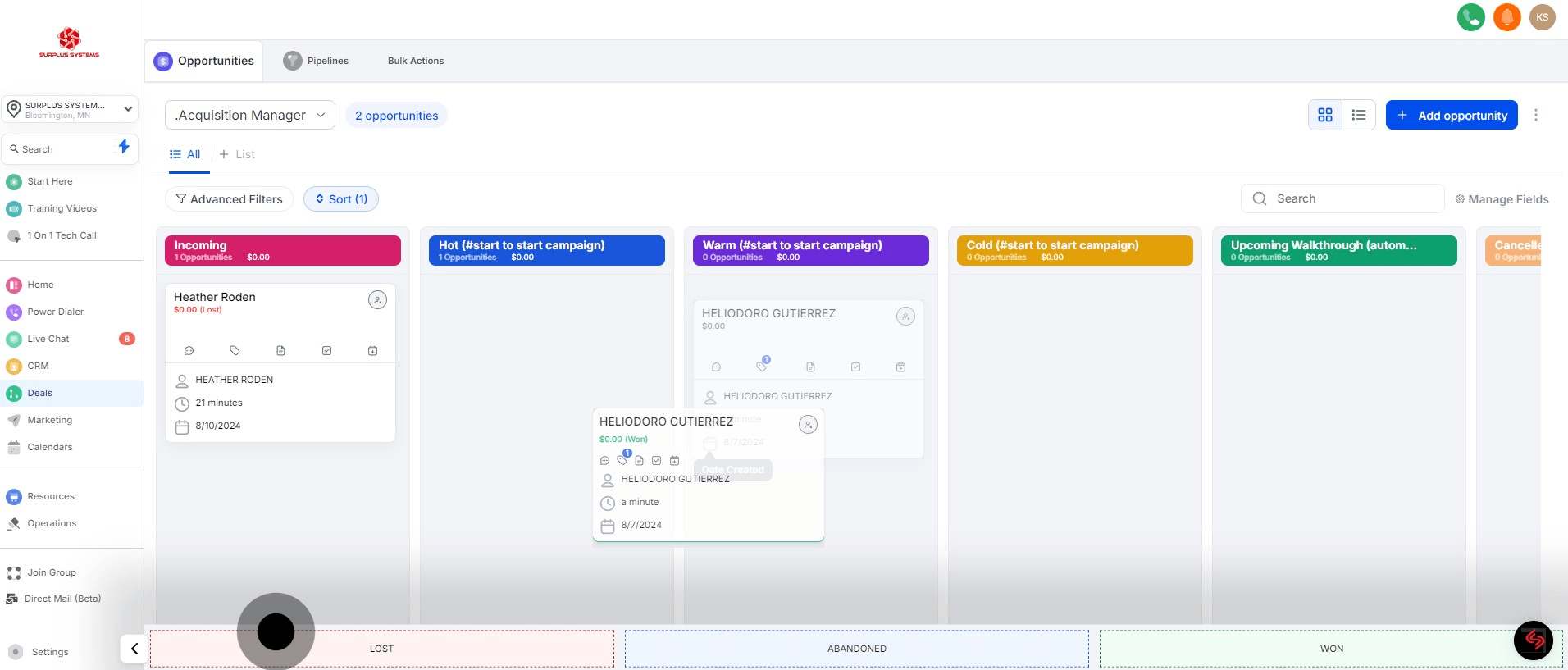Switch to board grid view

coord(1324,116)
